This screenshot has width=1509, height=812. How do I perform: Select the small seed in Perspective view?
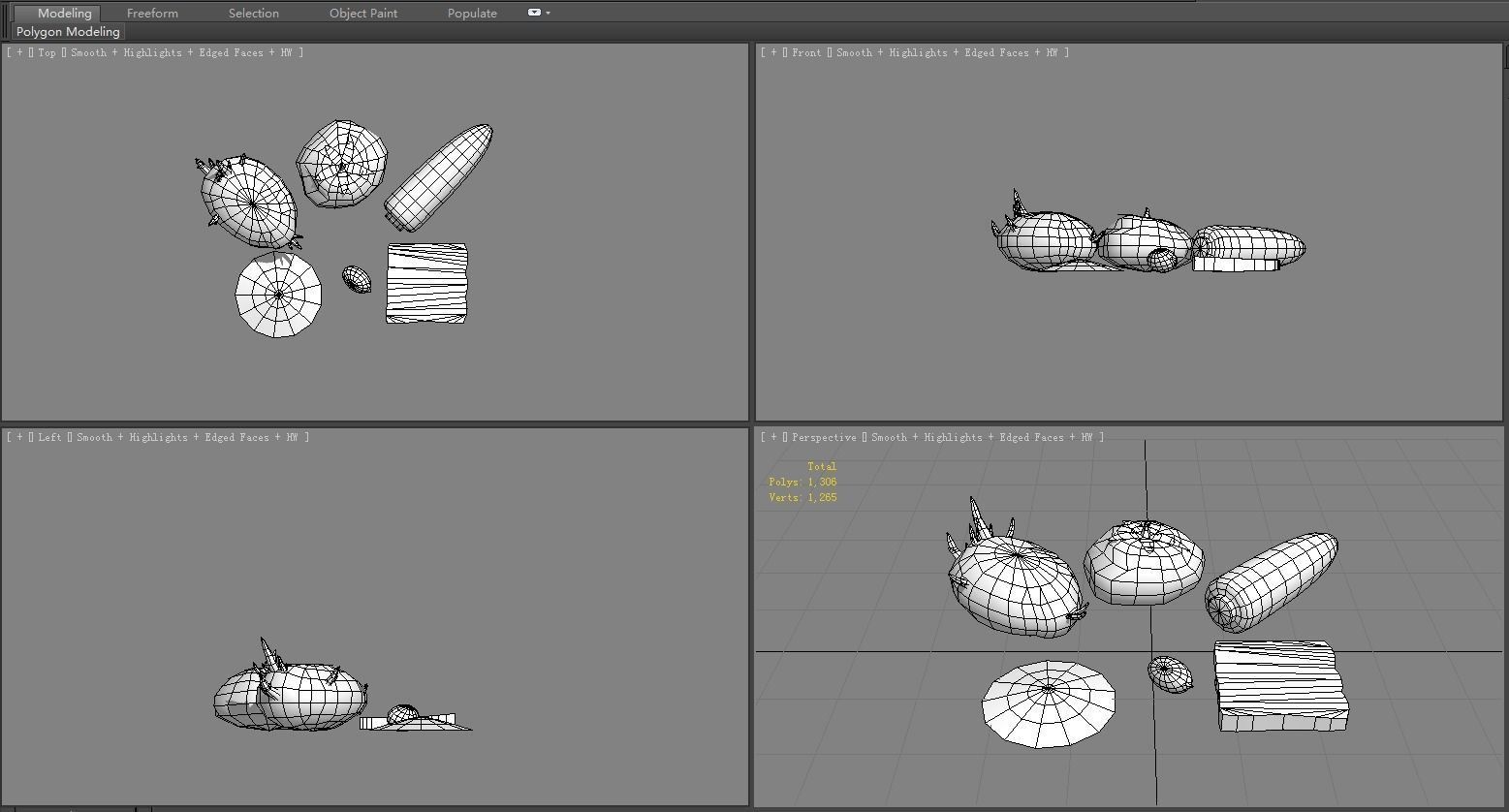pos(1170,674)
